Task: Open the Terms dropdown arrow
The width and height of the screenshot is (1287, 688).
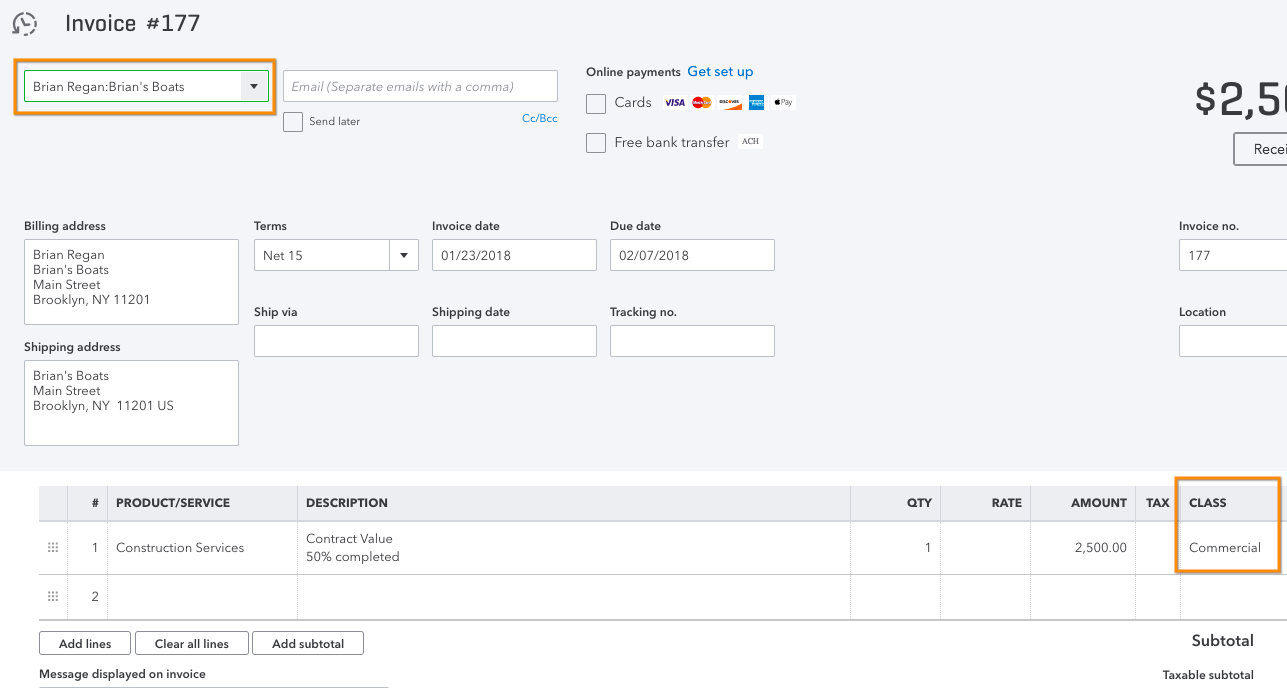Action: point(403,255)
